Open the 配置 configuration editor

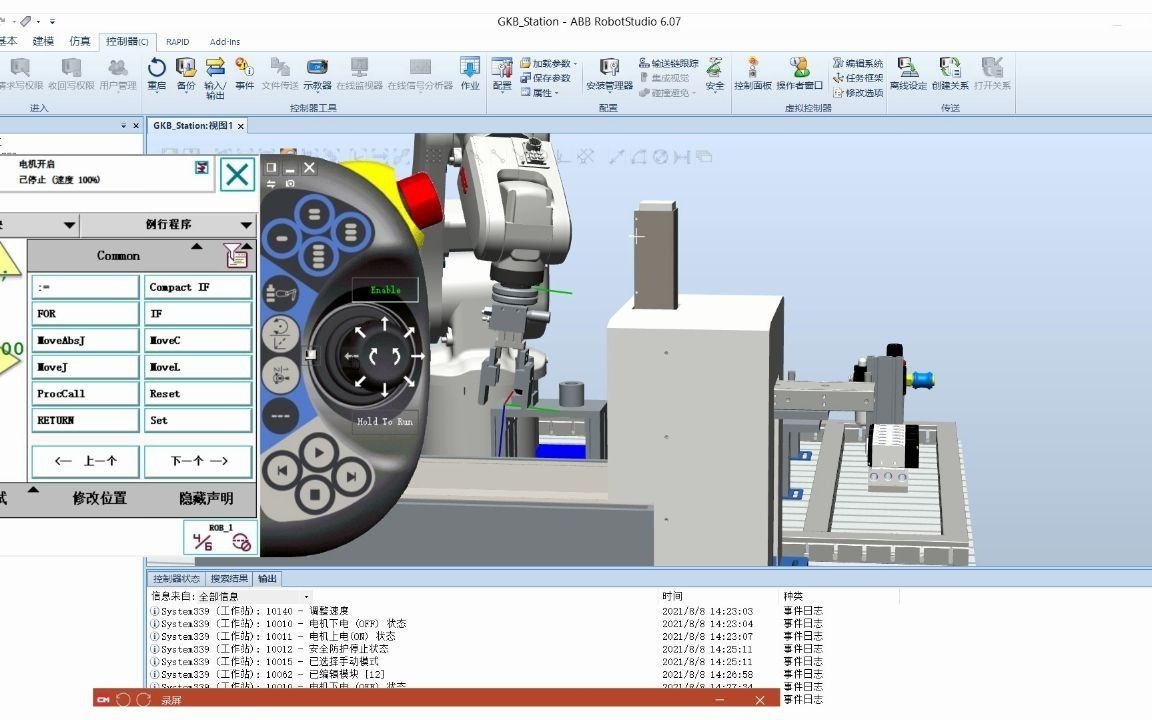(x=503, y=73)
